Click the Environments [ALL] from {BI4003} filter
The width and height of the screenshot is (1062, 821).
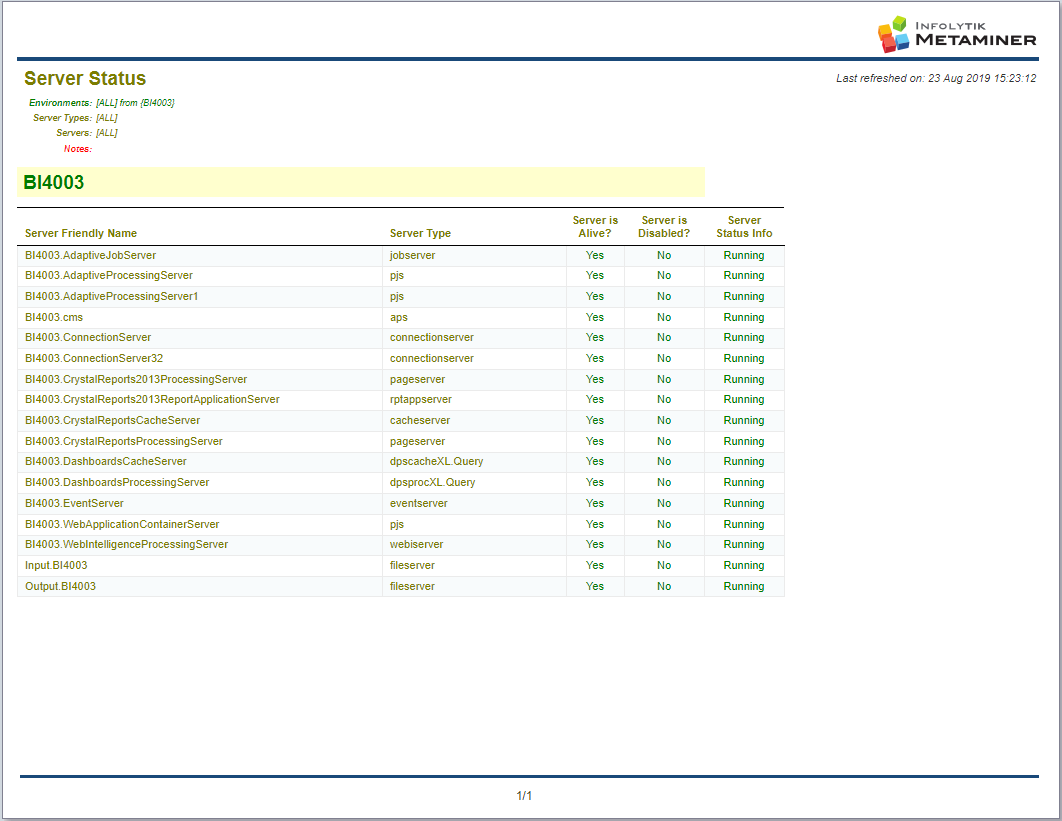click(x=102, y=103)
